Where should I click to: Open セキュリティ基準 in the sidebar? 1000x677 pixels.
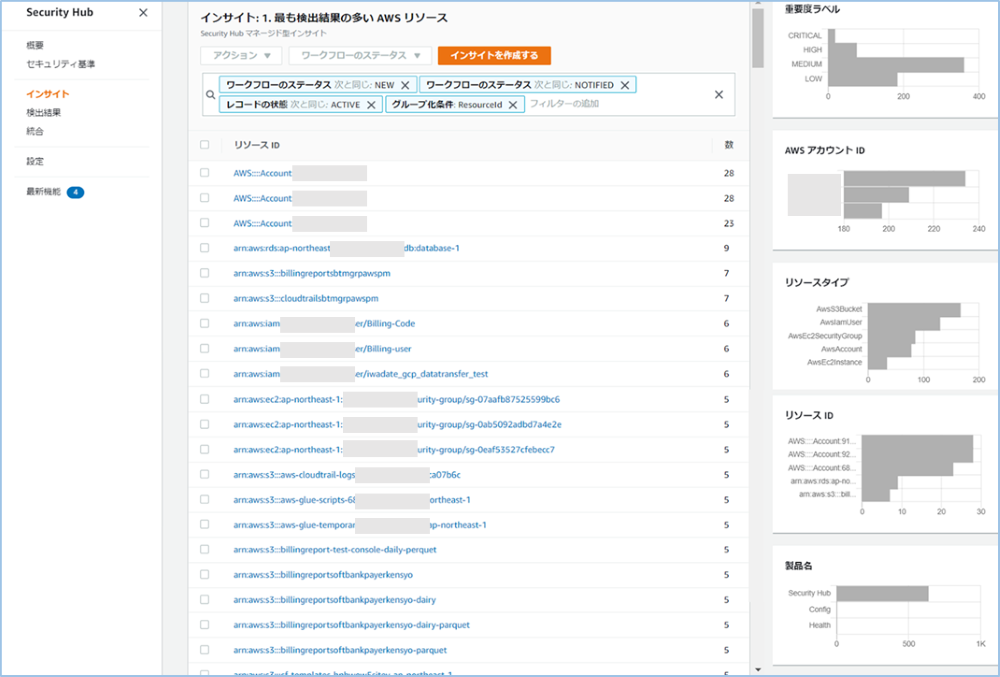pos(61,64)
